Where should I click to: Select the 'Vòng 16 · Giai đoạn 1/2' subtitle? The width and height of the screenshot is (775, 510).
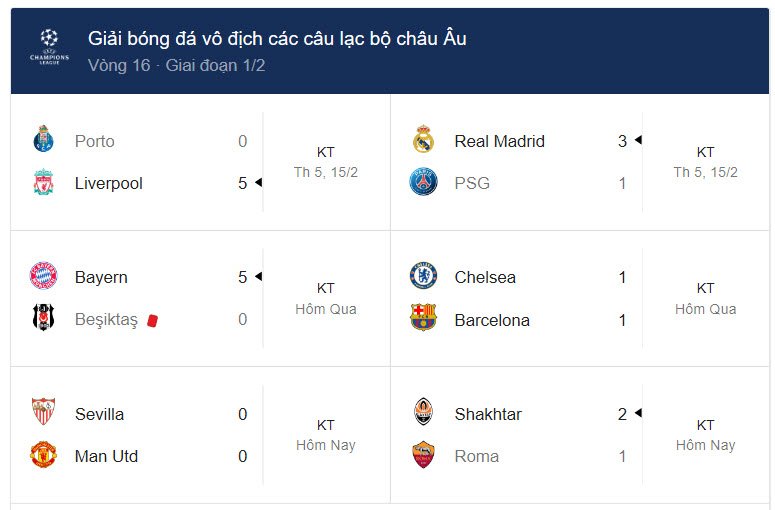click(176, 65)
